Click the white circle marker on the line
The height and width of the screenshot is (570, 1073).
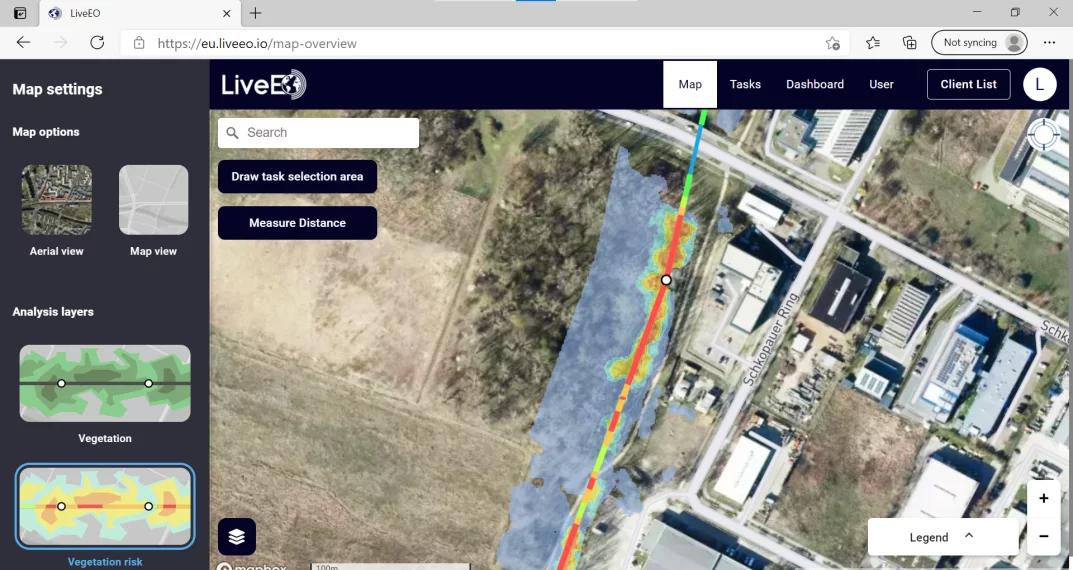666,280
